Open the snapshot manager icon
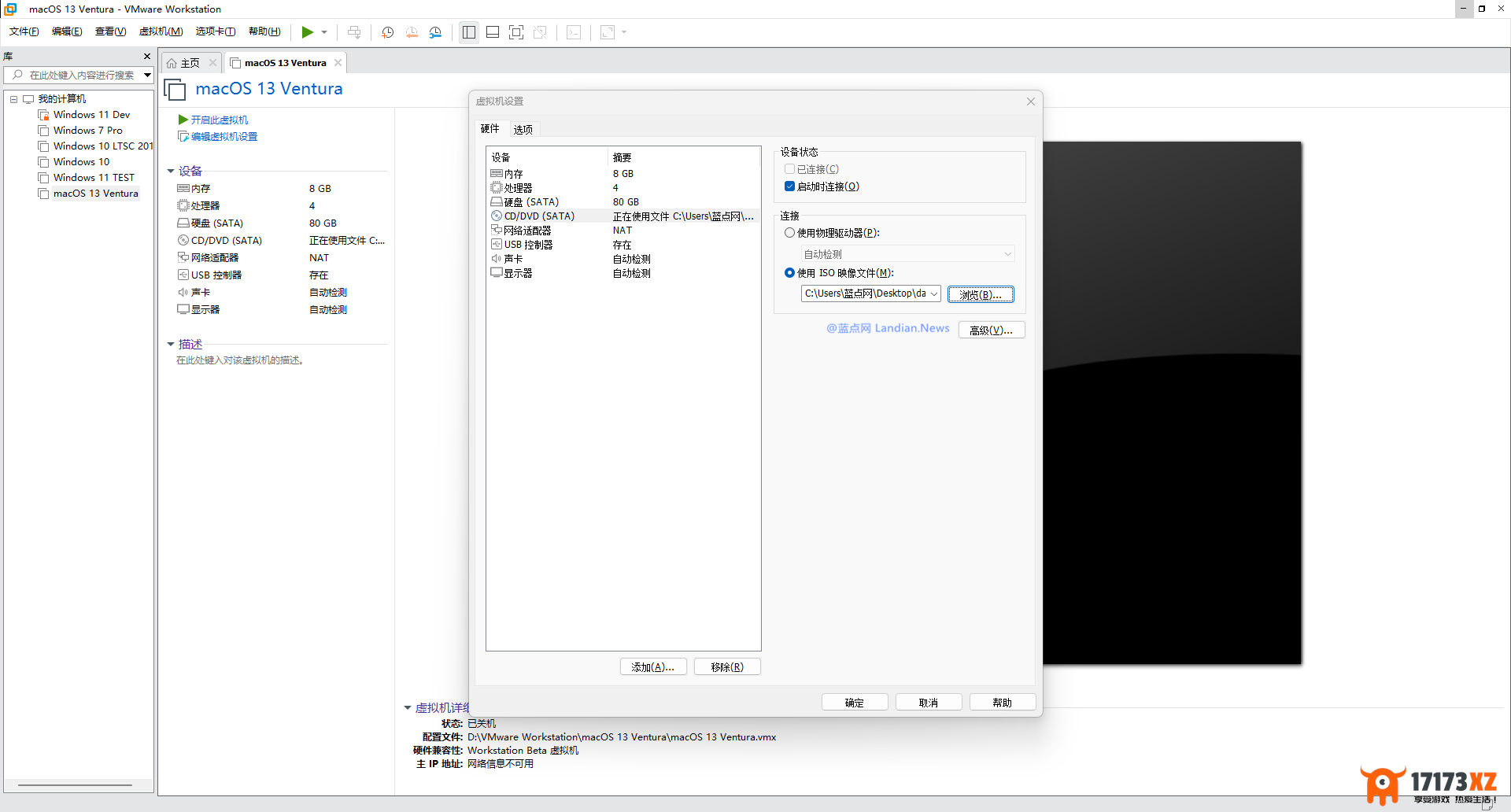Viewport: 1511px width, 812px height. point(435,32)
